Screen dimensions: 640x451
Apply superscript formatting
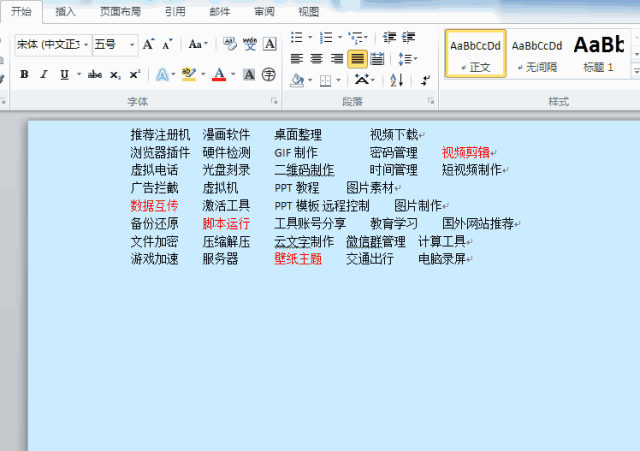(x=135, y=74)
